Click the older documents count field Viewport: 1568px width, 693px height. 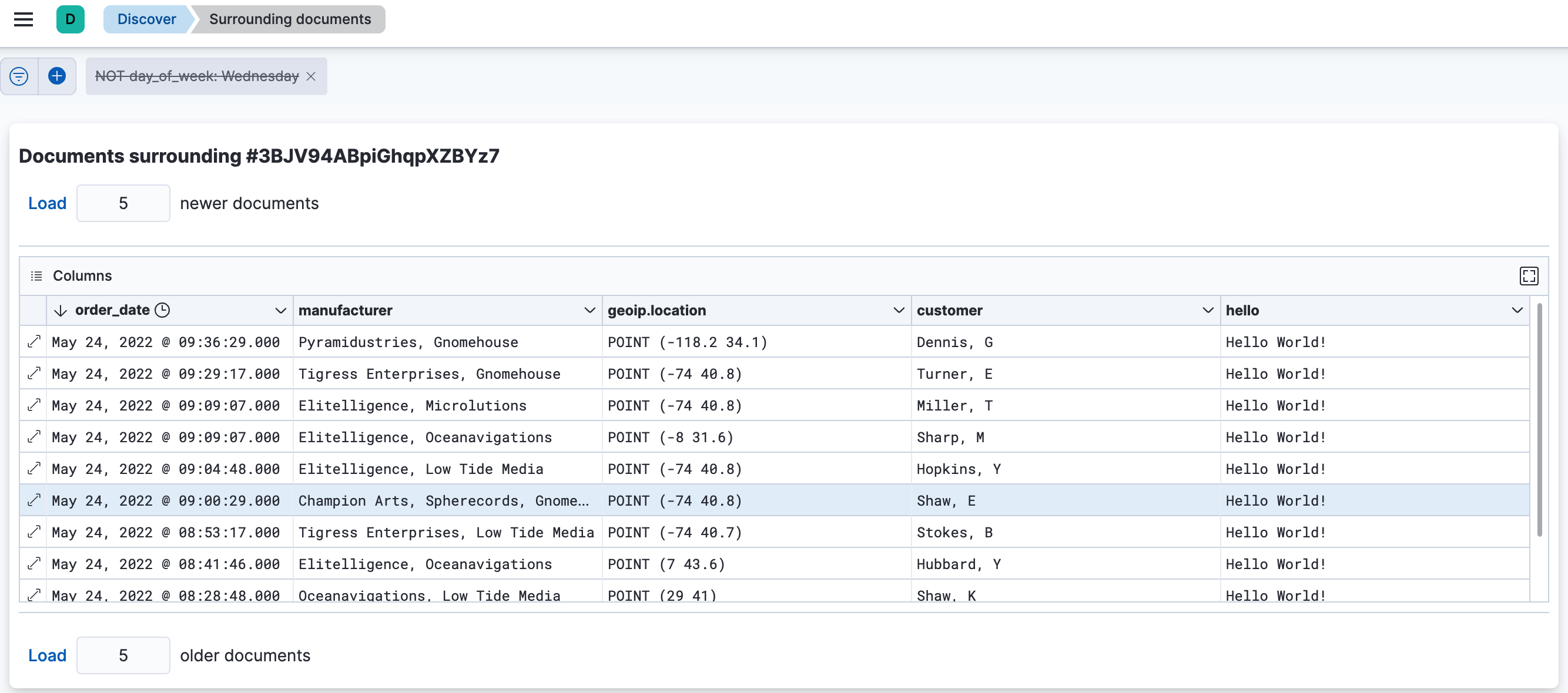pos(123,655)
